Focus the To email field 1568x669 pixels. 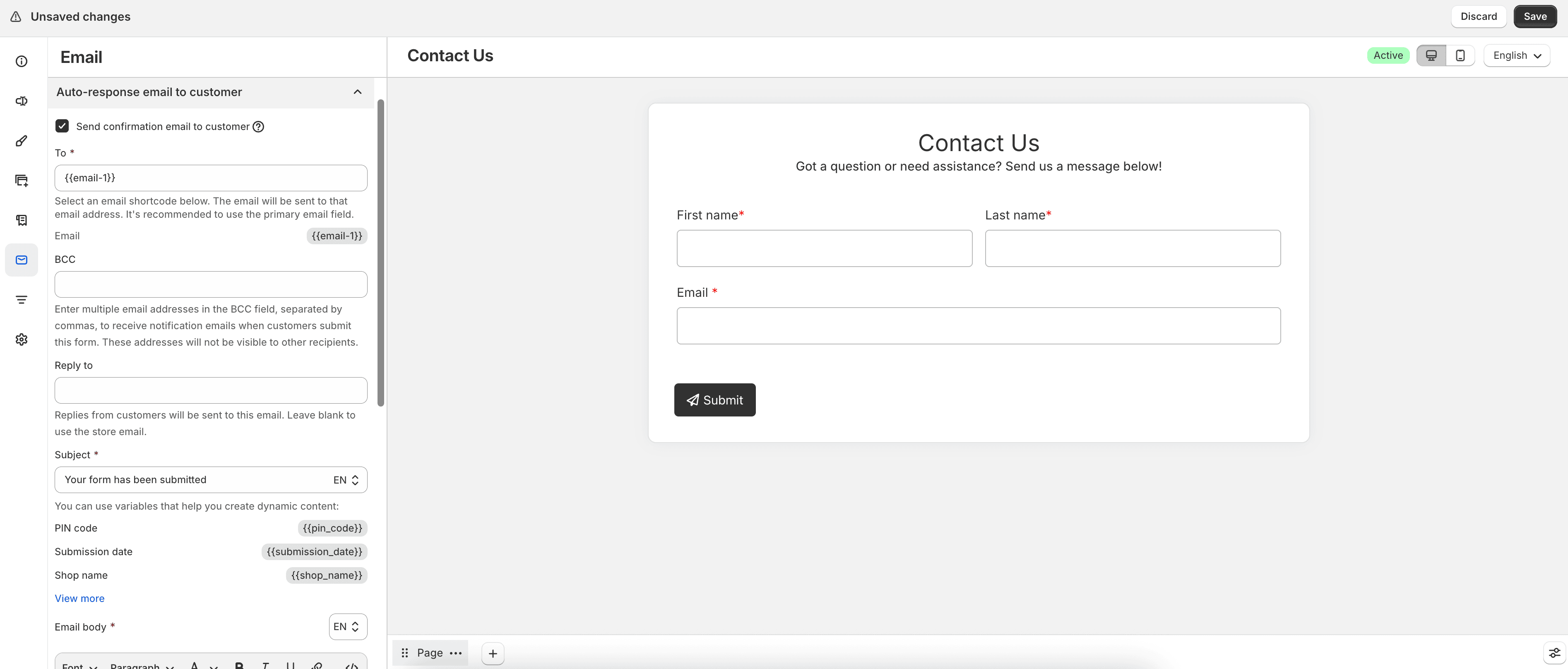click(x=211, y=178)
